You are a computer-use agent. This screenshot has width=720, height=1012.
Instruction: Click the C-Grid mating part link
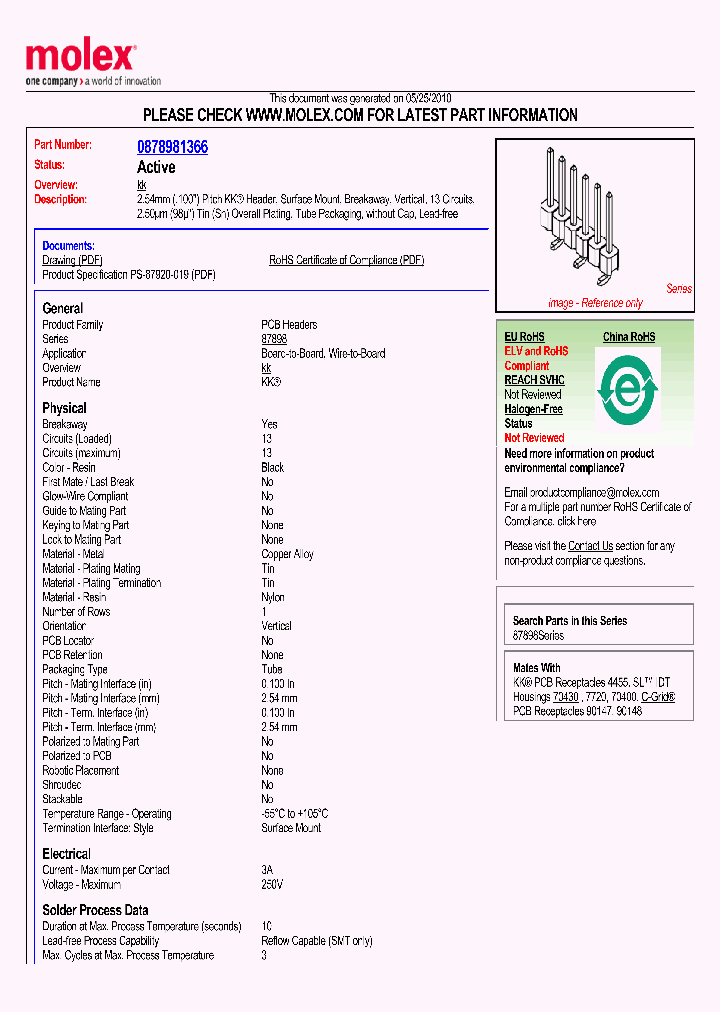tap(658, 697)
